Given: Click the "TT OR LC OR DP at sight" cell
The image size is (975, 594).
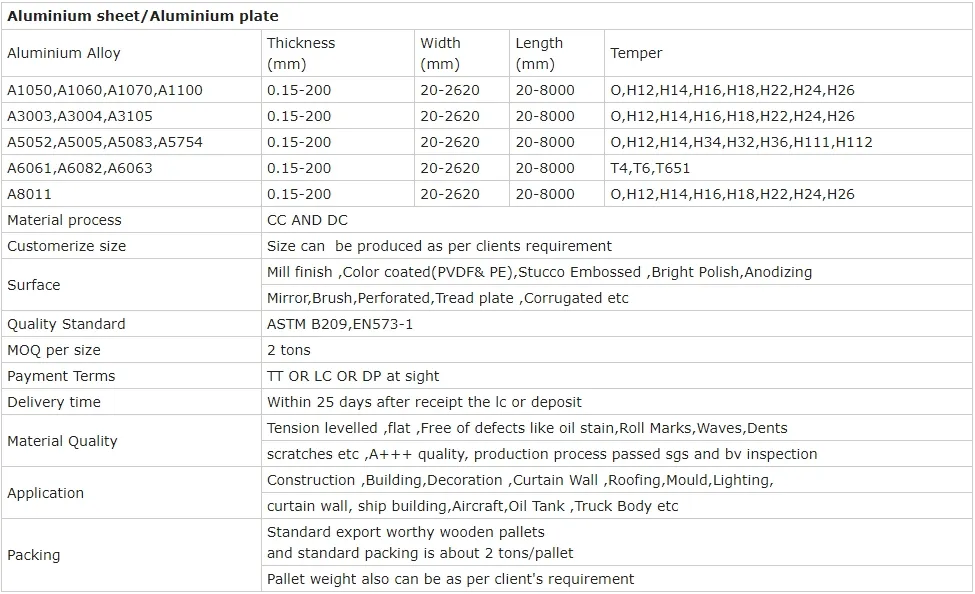Looking at the screenshot, I should 353,376.
